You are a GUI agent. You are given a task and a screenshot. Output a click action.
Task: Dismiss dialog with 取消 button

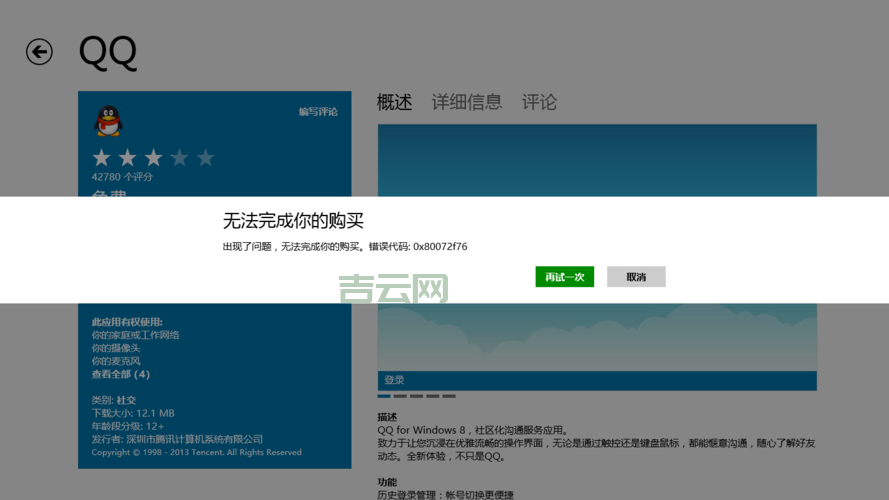pyautogui.click(x=636, y=277)
